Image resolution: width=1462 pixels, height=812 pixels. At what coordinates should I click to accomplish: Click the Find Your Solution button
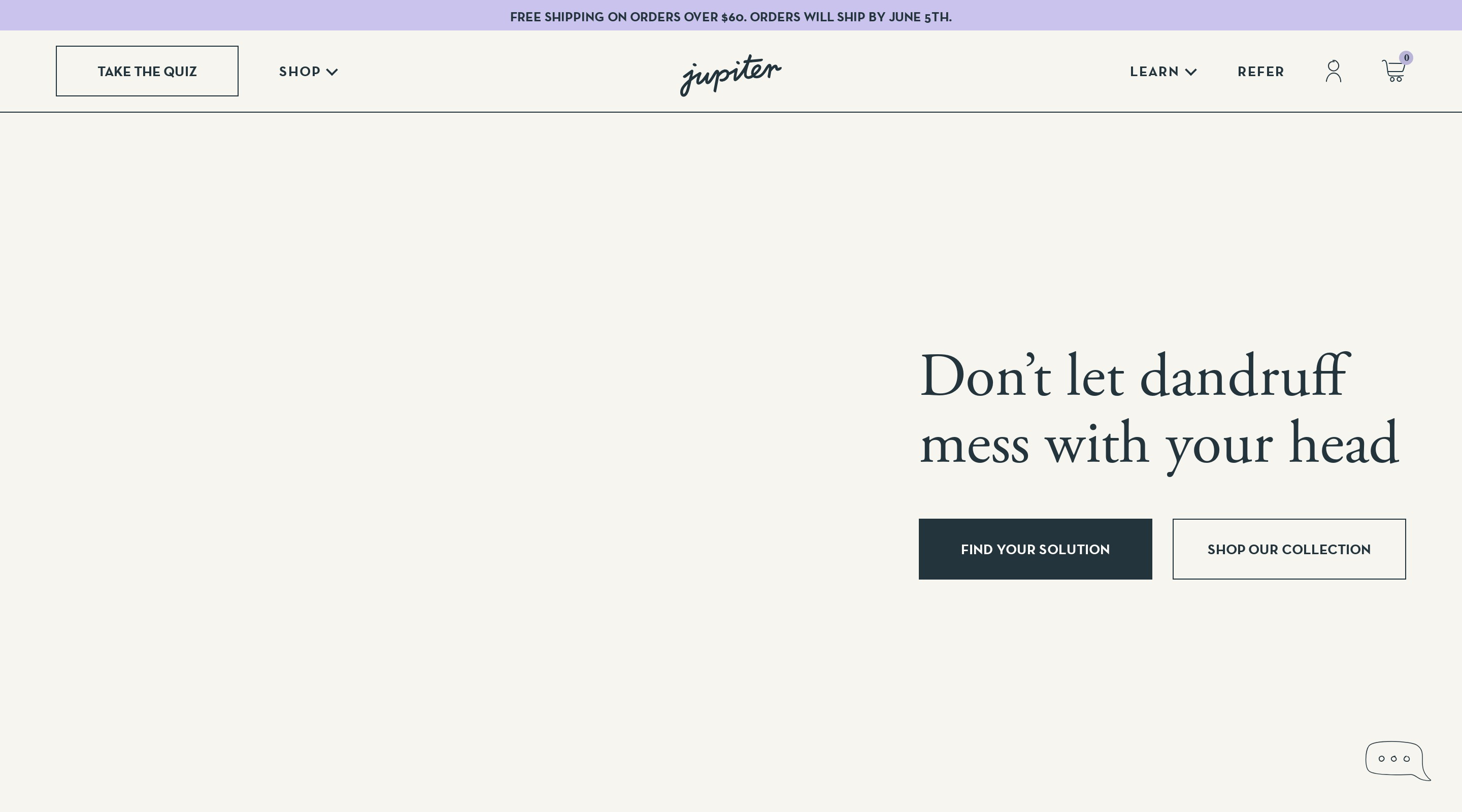1035,549
